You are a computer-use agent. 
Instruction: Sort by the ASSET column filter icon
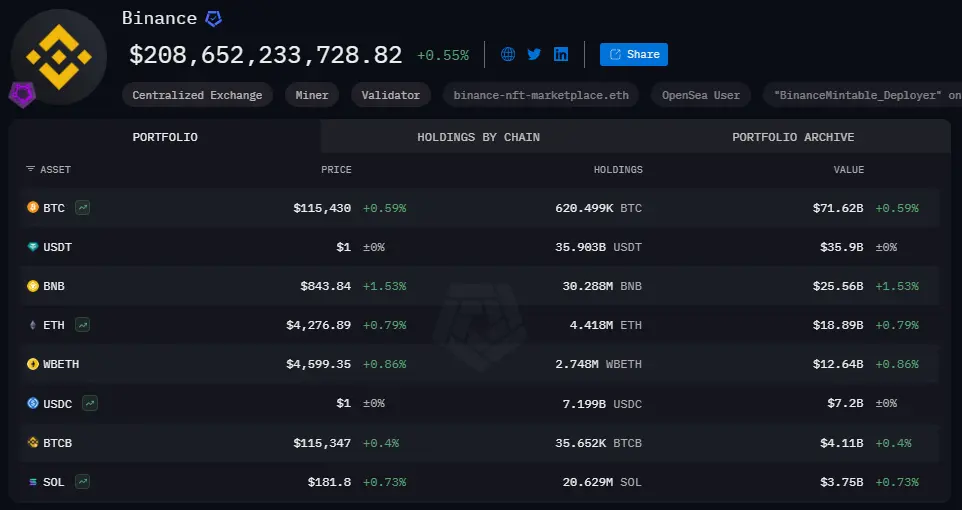31,170
